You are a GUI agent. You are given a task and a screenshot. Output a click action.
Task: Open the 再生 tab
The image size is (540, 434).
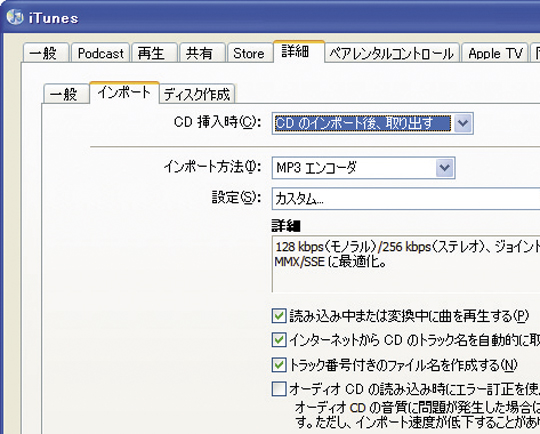pyautogui.click(x=155, y=53)
